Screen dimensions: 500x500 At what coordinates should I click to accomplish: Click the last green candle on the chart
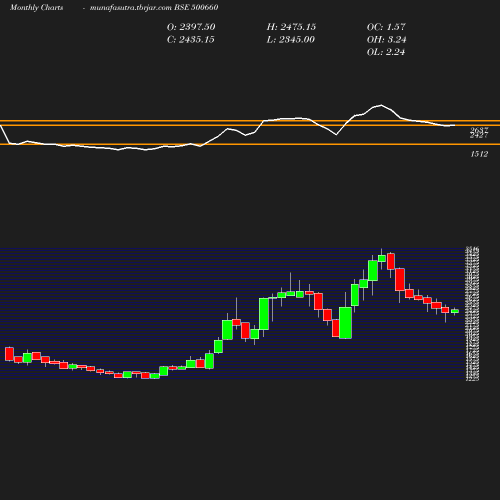(x=455, y=311)
